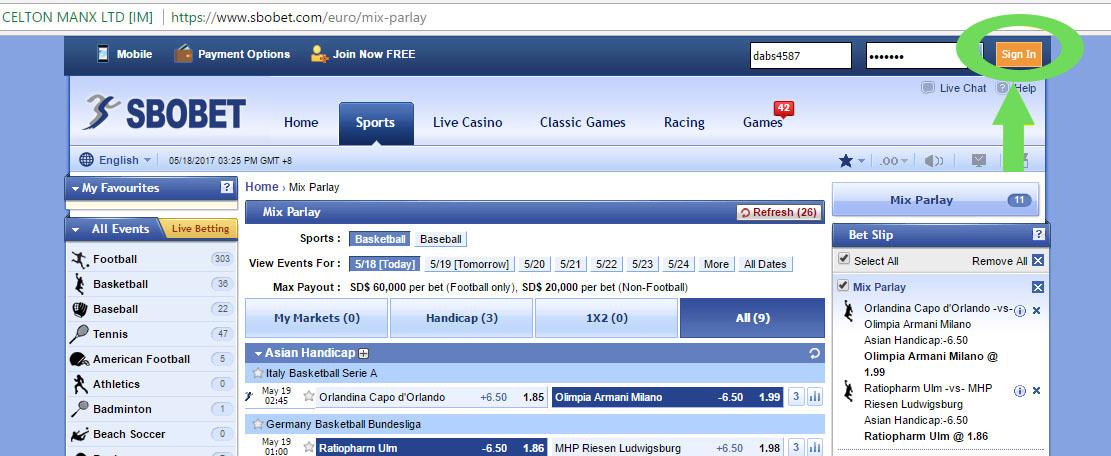1111x456 pixels.
Task: Click the Baseball glove icon
Action: tap(80, 309)
